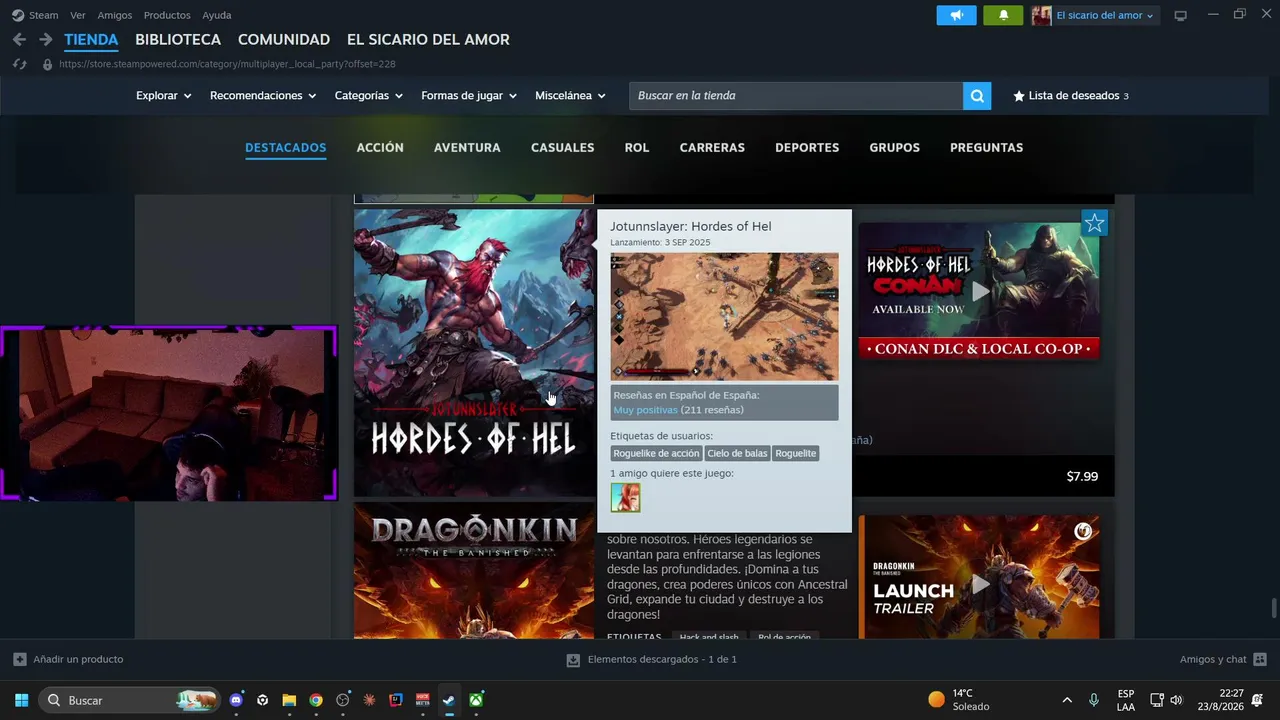Play the Hordes of Hel Conan video

click(x=979, y=291)
